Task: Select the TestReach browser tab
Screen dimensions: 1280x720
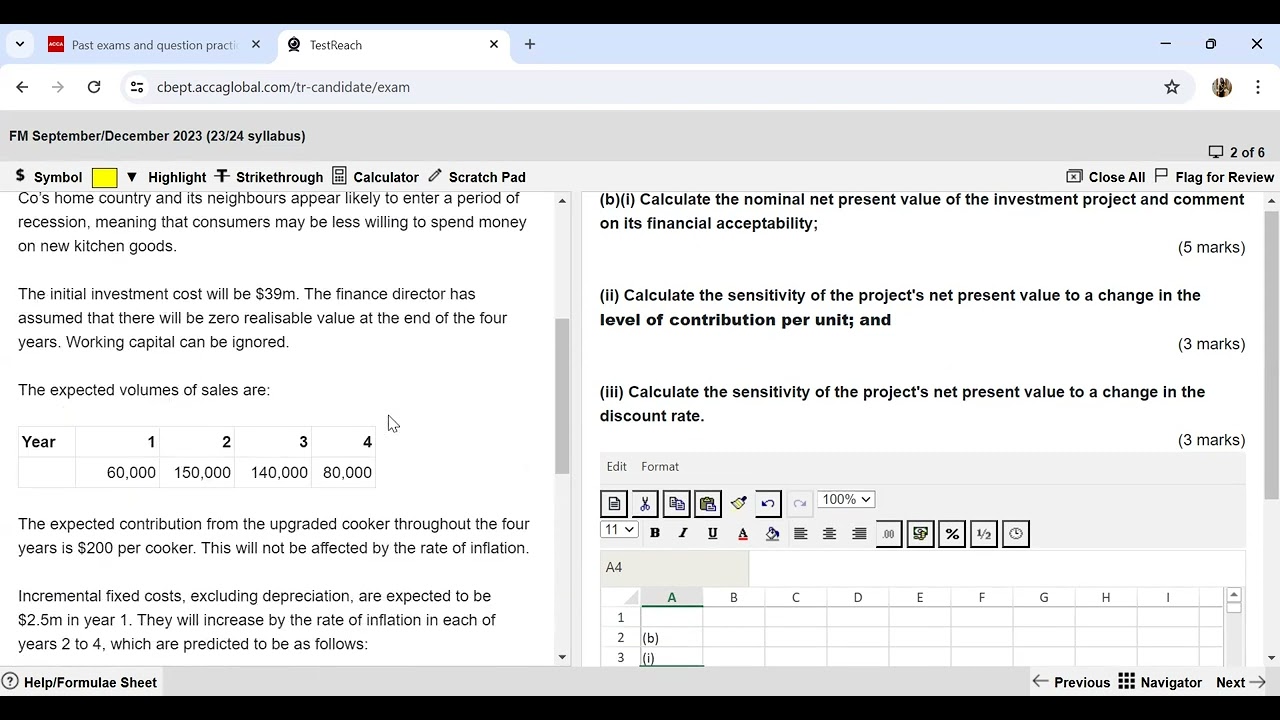Action: (x=392, y=45)
